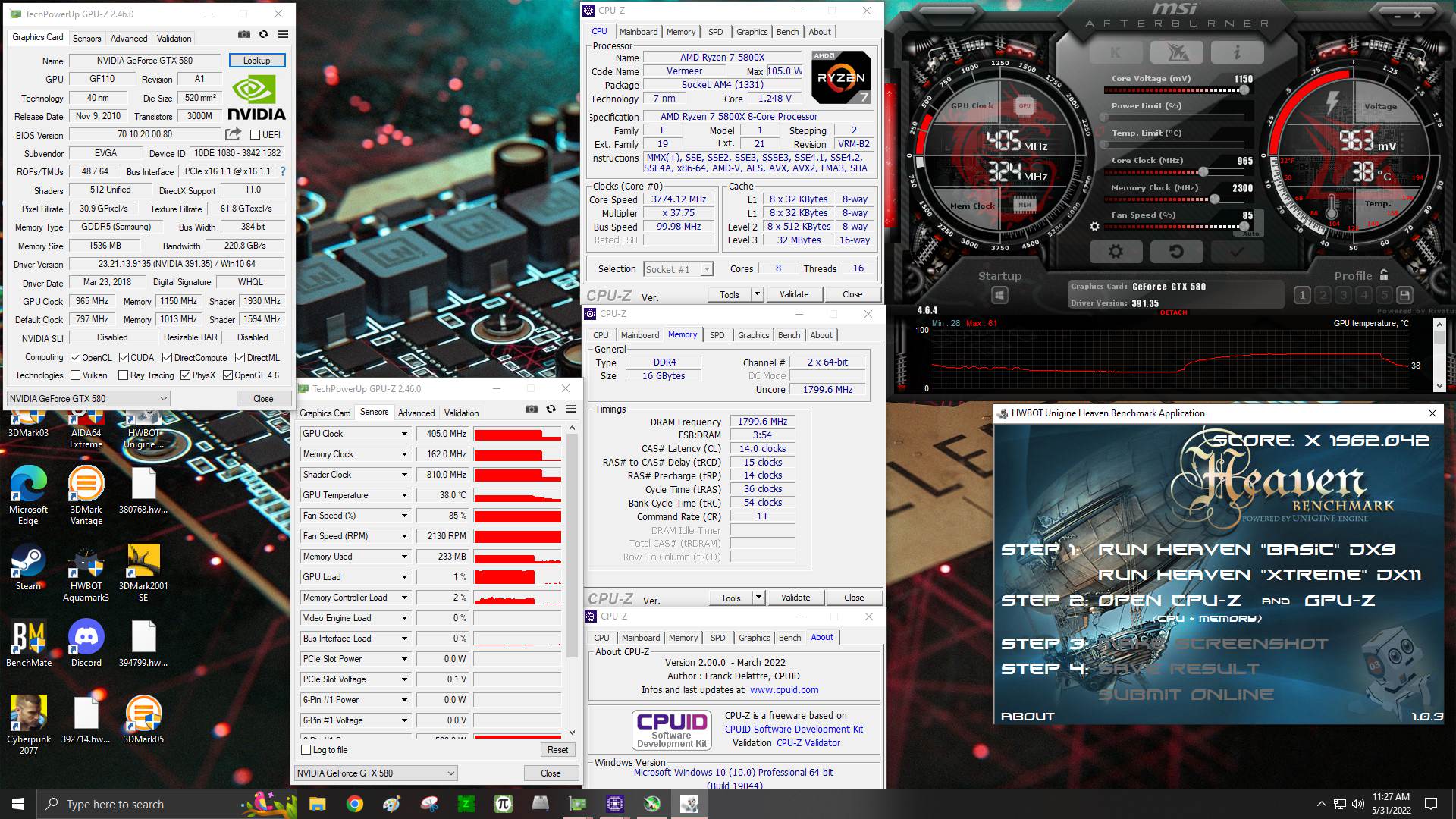The height and width of the screenshot is (819, 1456).
Task: Click the camera icon in GPU-Z Sensors window
Action: 531,409
